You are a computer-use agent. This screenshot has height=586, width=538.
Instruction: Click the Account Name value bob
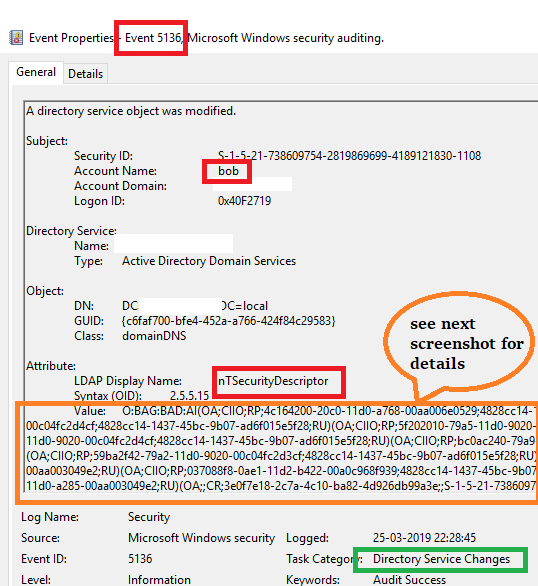click(228, 171)
